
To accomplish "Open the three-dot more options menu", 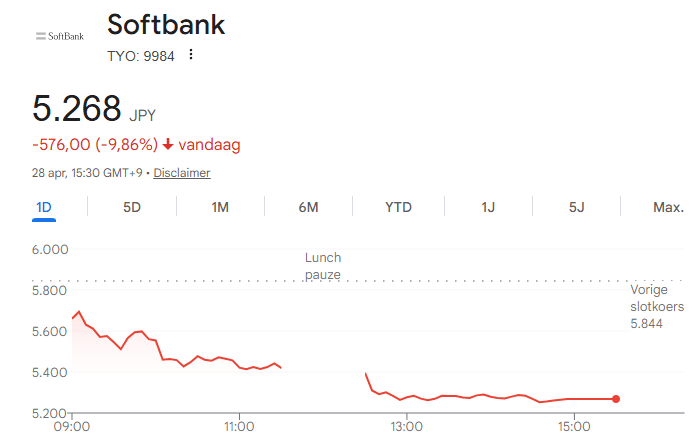I will click(190, 55).
